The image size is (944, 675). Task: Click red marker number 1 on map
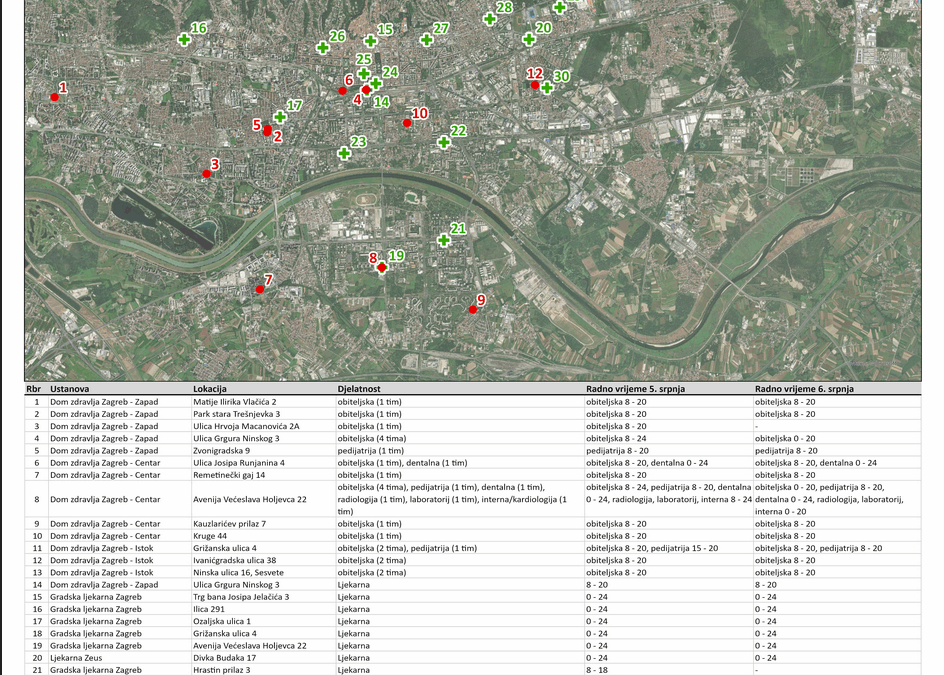[x=55, y=97]
